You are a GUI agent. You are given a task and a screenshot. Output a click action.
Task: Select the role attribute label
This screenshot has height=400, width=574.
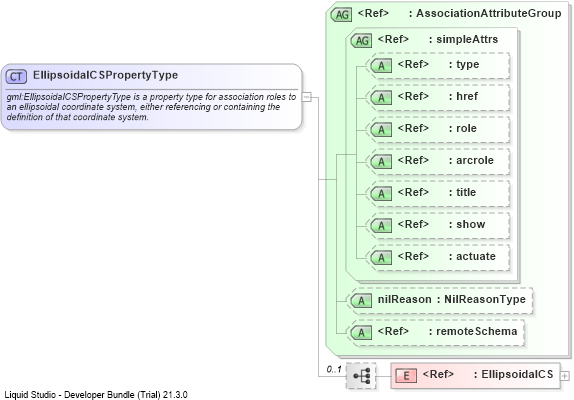pos(466,128)
